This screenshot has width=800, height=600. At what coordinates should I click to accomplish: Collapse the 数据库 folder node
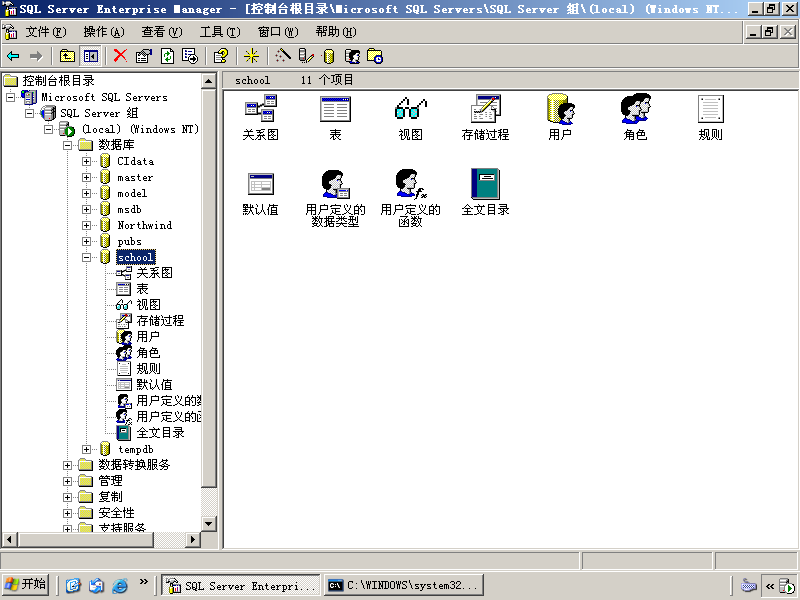click(67, 145)
